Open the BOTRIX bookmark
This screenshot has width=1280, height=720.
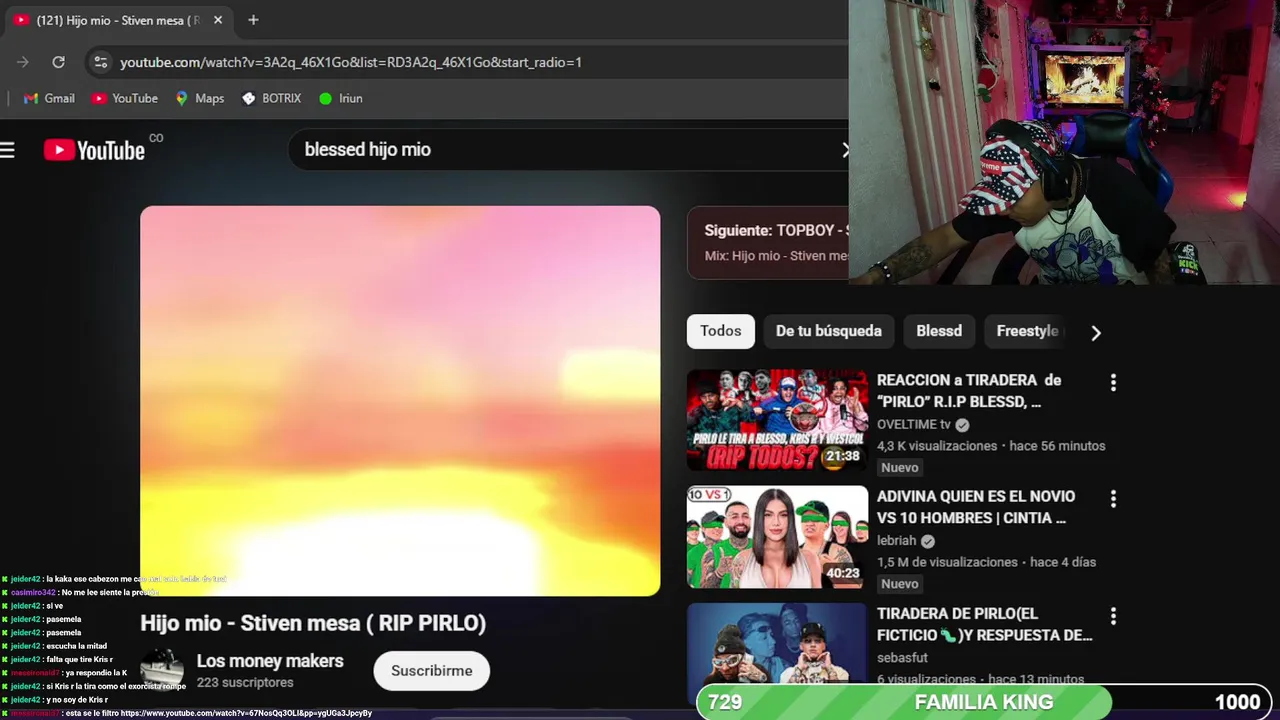(271, 98)
